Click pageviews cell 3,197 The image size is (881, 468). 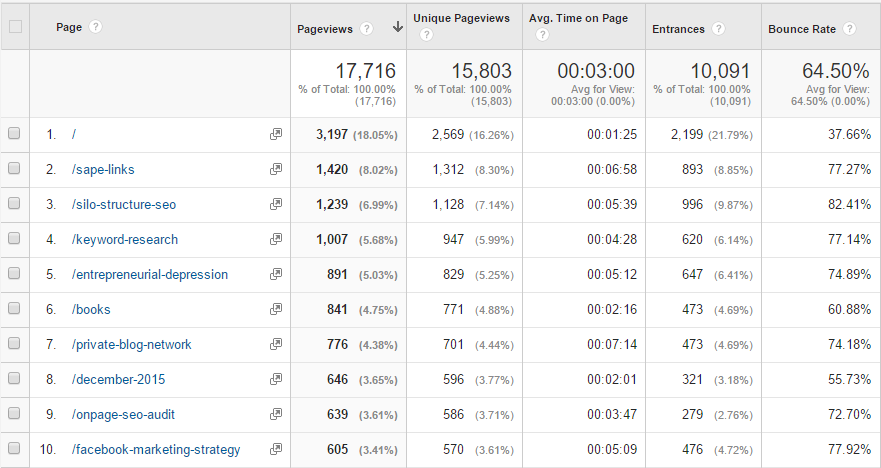pos(332,134)
